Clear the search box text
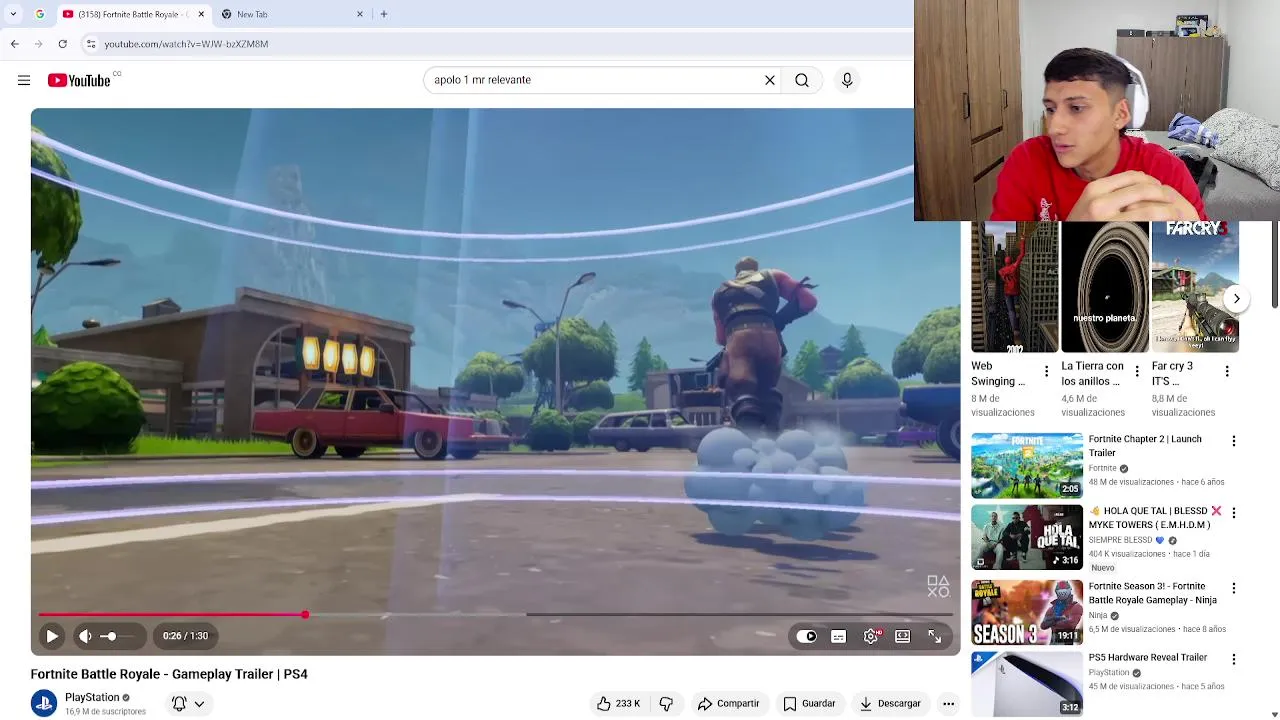The image size is (1280, 720). pyautogui.click(x=770, y=80)
